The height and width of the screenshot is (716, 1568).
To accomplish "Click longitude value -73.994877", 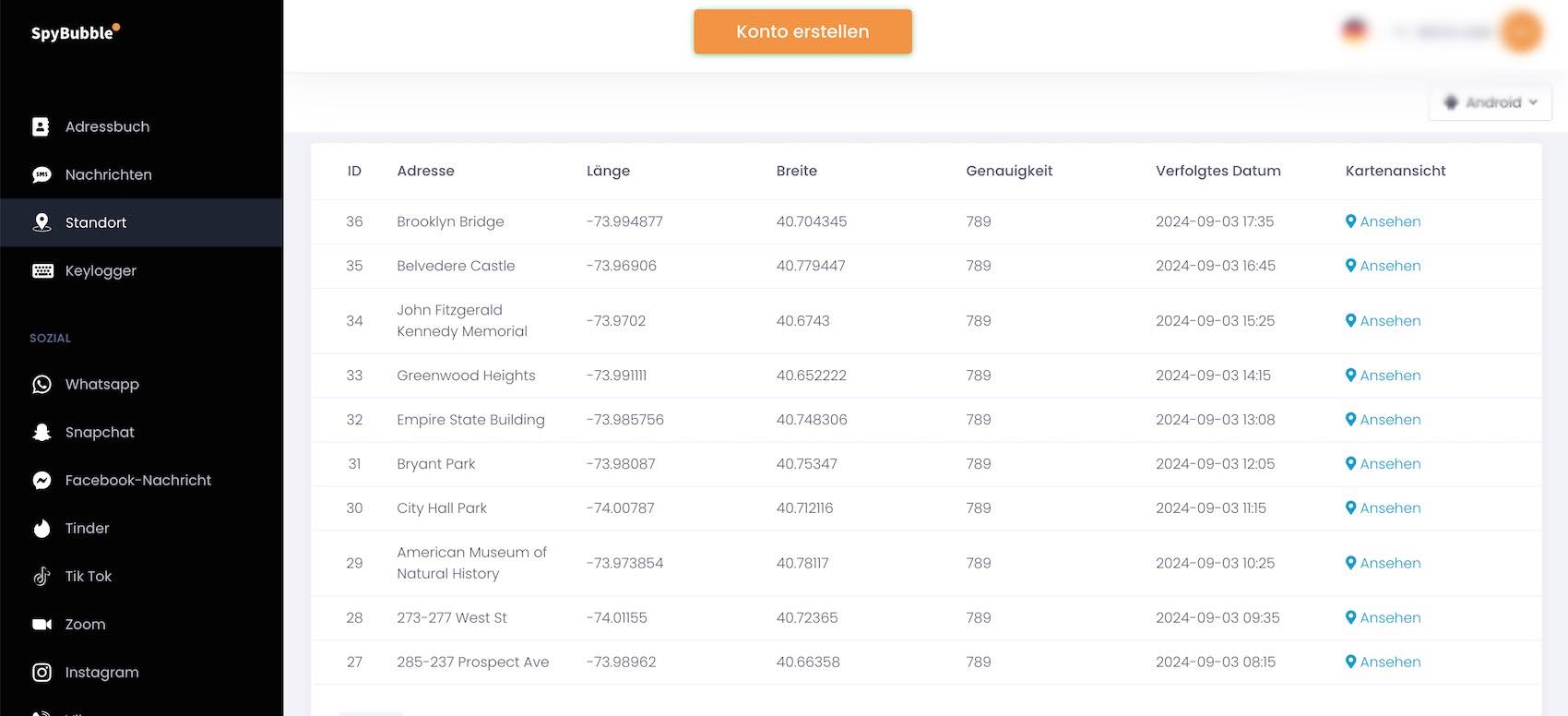I will point(624,221).
